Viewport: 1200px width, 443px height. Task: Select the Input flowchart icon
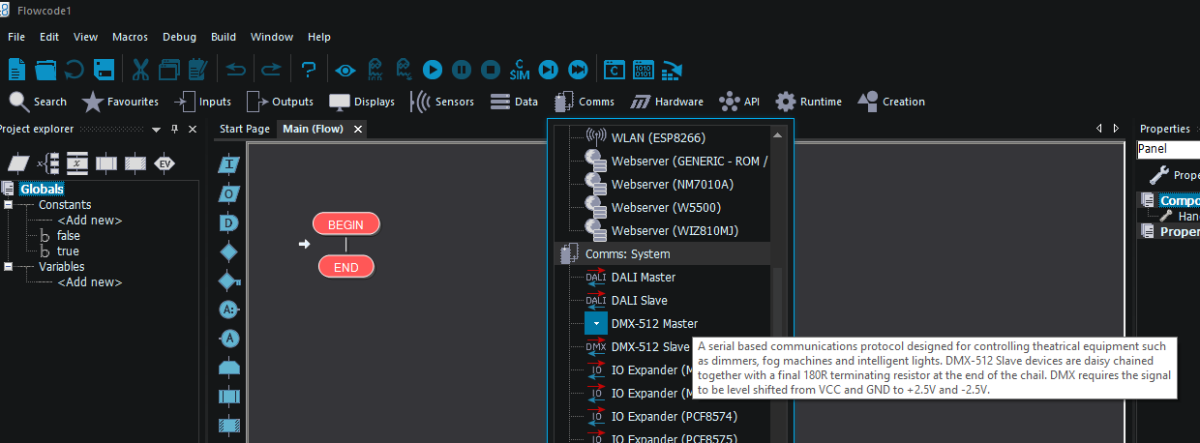(229, 164)
